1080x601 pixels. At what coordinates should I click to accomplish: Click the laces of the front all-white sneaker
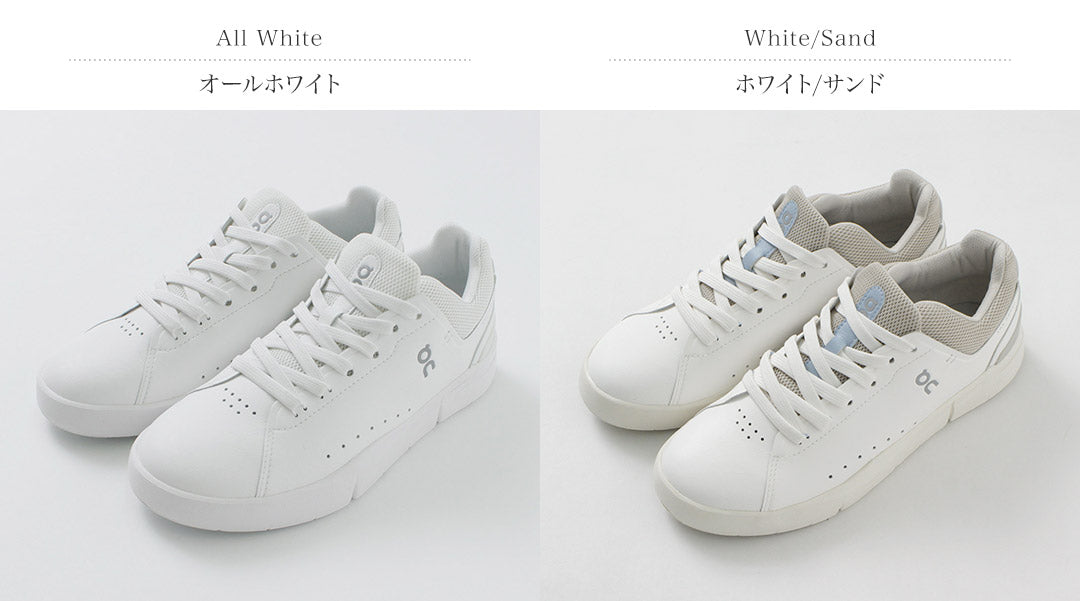click(x=324, y=344)
